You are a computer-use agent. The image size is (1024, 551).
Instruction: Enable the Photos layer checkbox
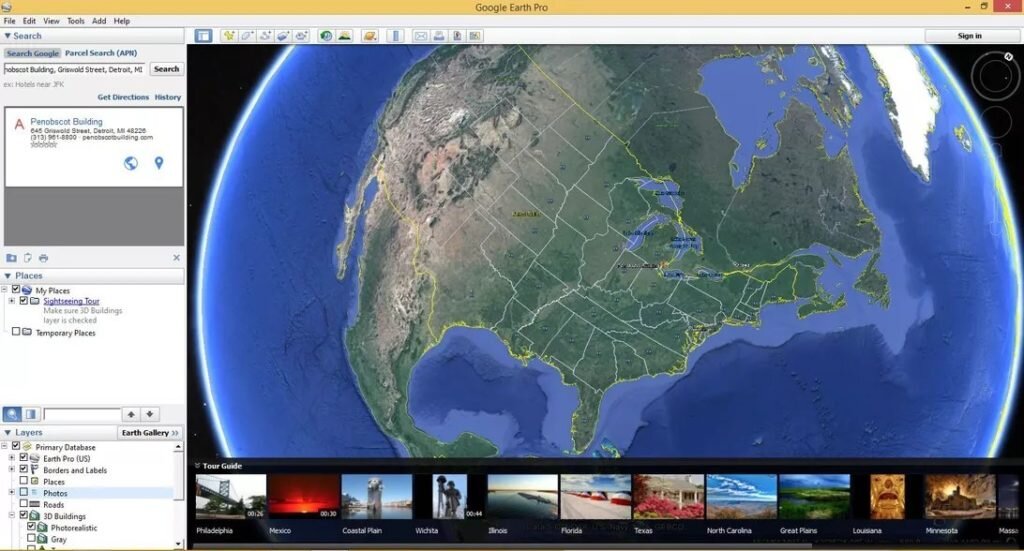[24, 492]
